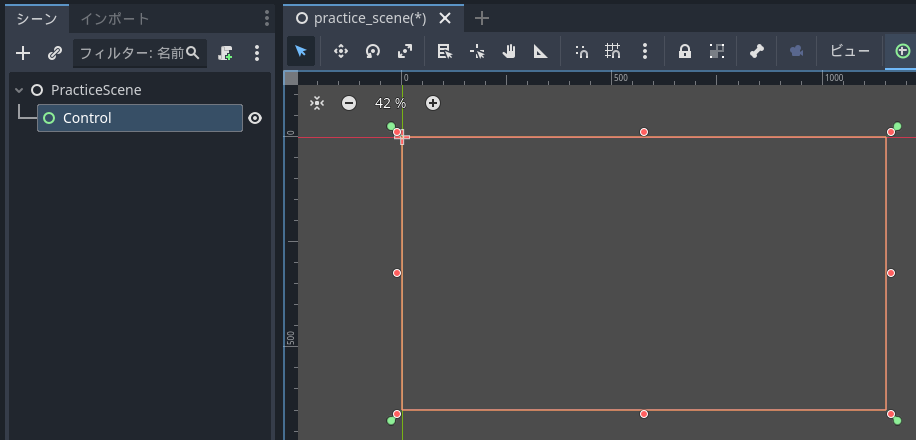Activate the Pan mode hand tool

tap(508, 52)
